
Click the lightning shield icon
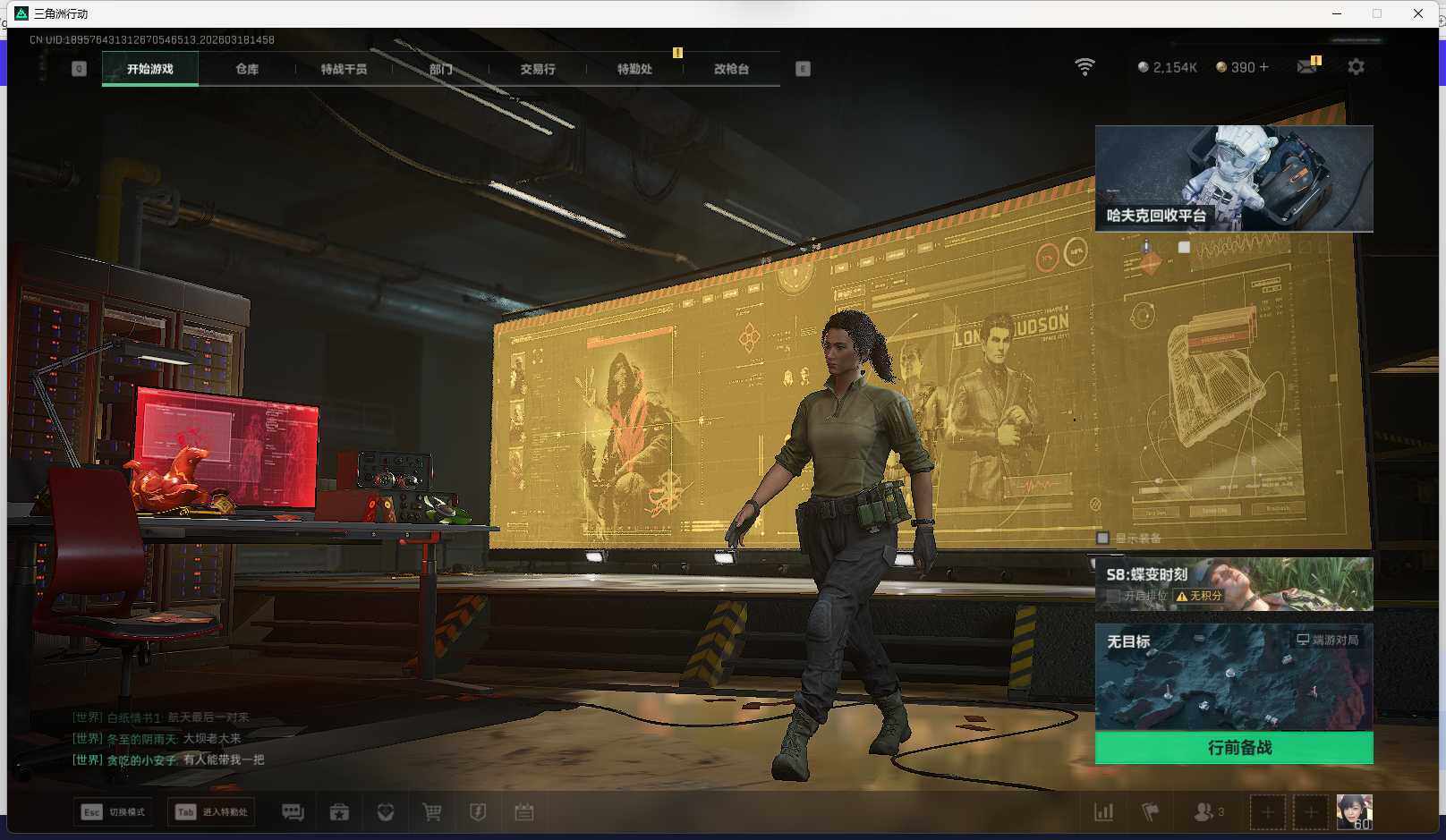[x=478, y=812]
